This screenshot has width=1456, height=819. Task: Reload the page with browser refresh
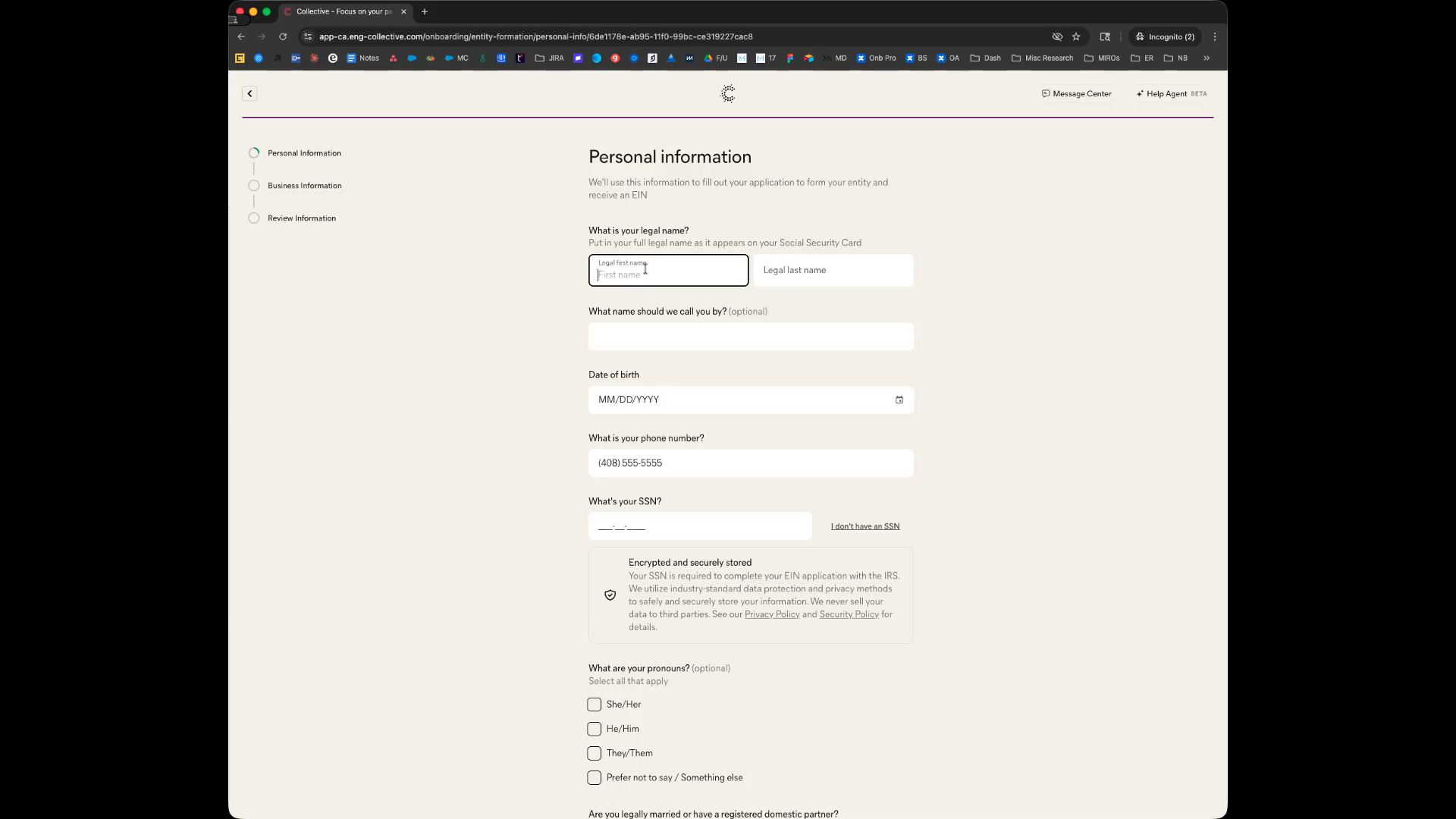coord(283,36)
